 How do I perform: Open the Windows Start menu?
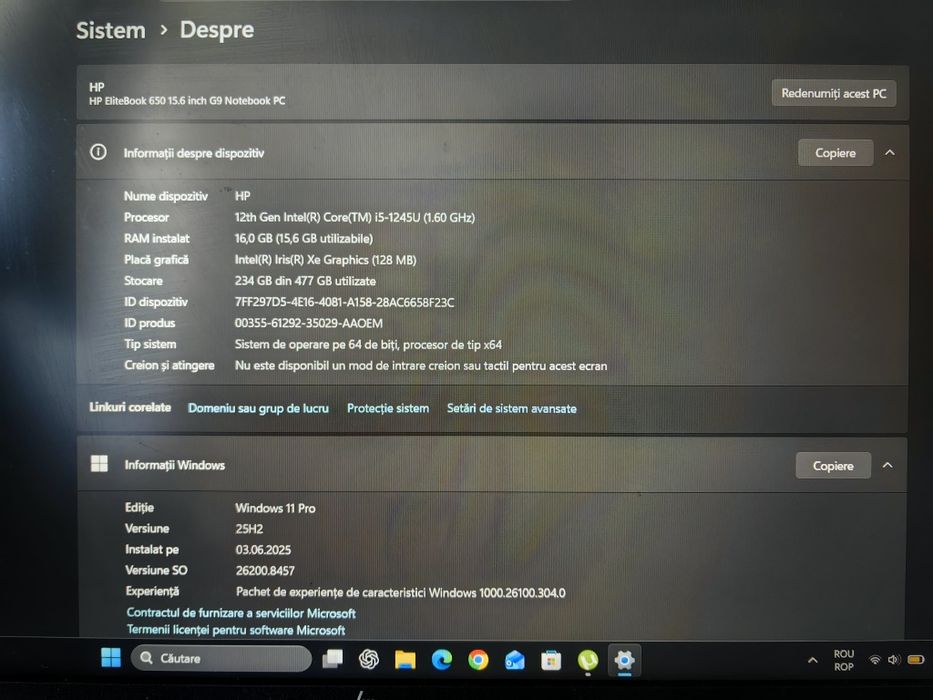(111, 658)
